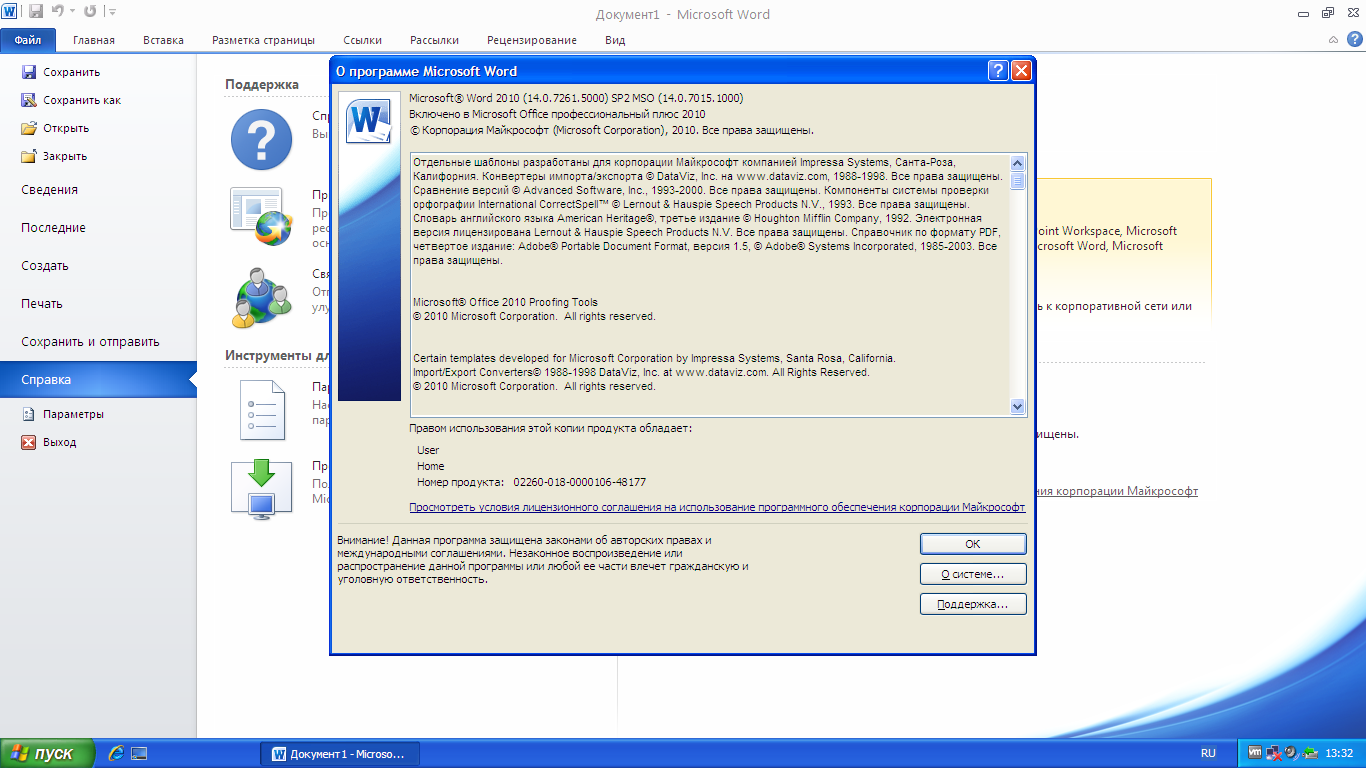This screenshot has width=1366, height=768.
Task: Click the Поддержка... button in the dialog
Action: [x=973, y=604]
